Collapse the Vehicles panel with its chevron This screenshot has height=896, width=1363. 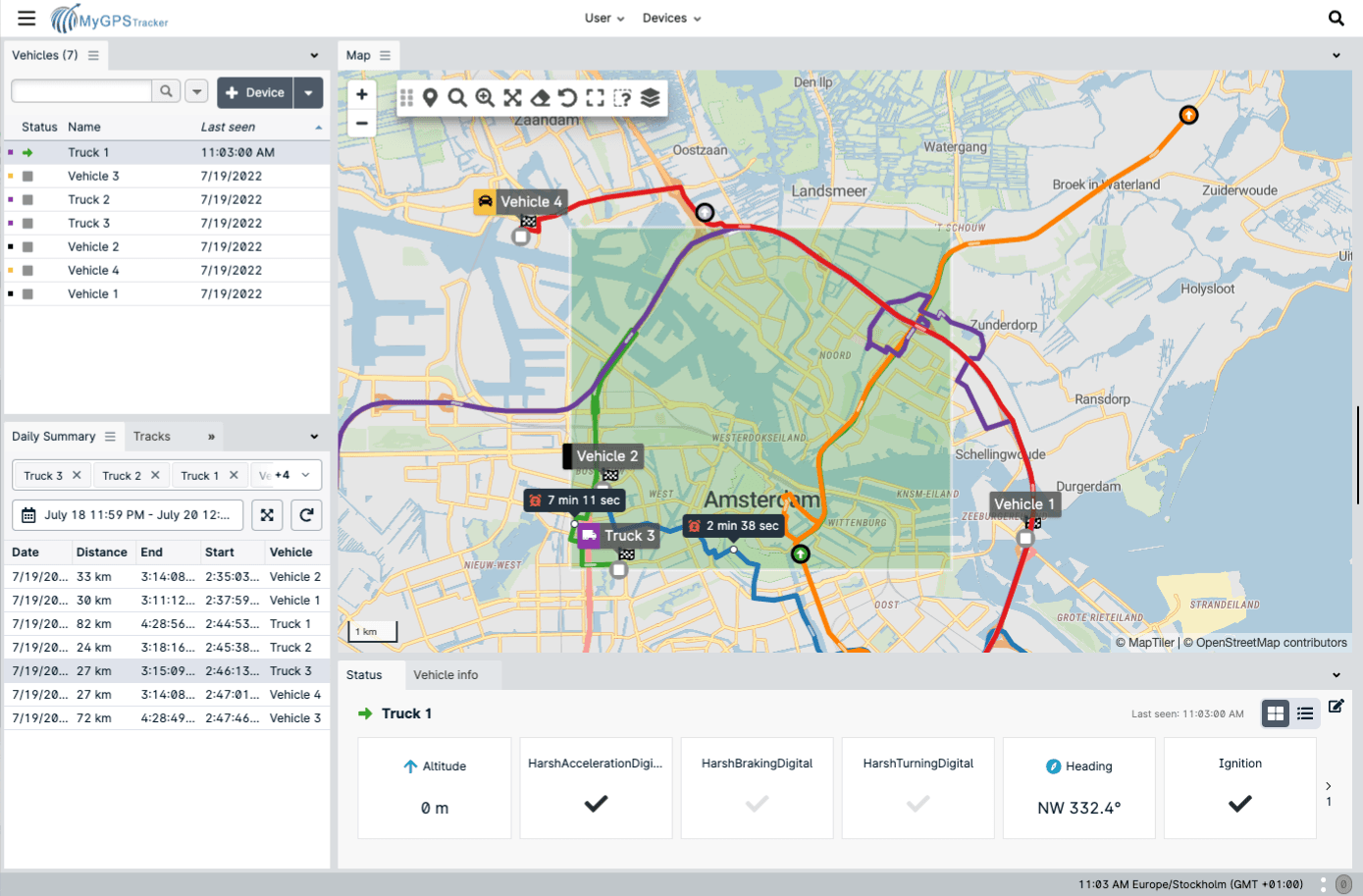tap(314, 55)
